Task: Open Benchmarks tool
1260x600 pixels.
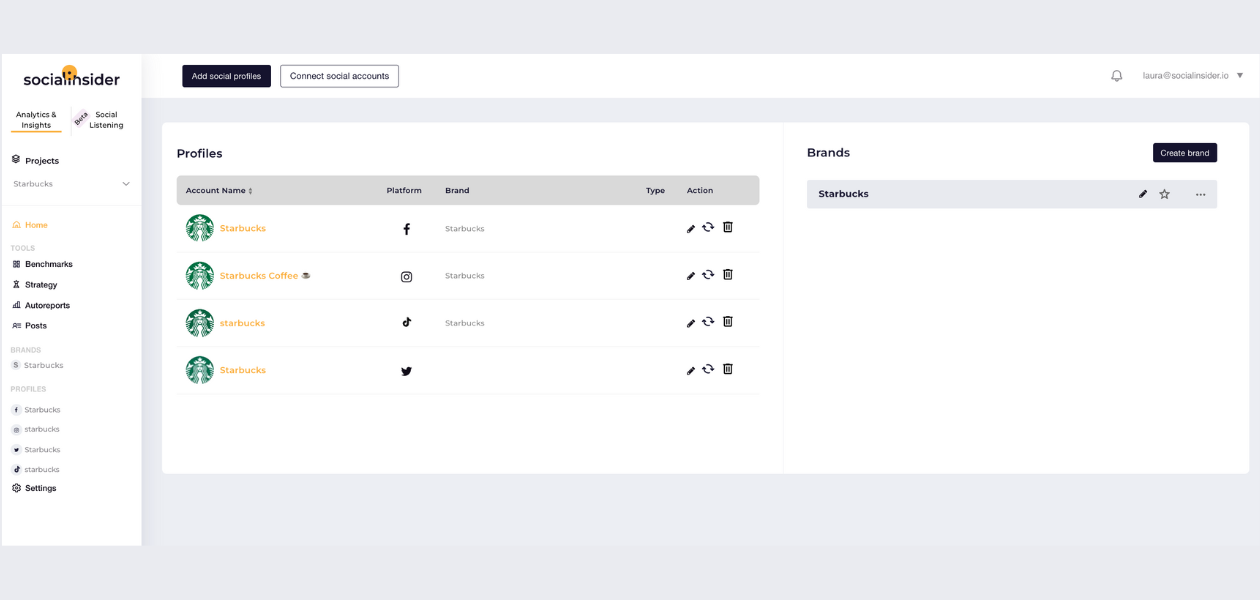Action: pos(42,264)
